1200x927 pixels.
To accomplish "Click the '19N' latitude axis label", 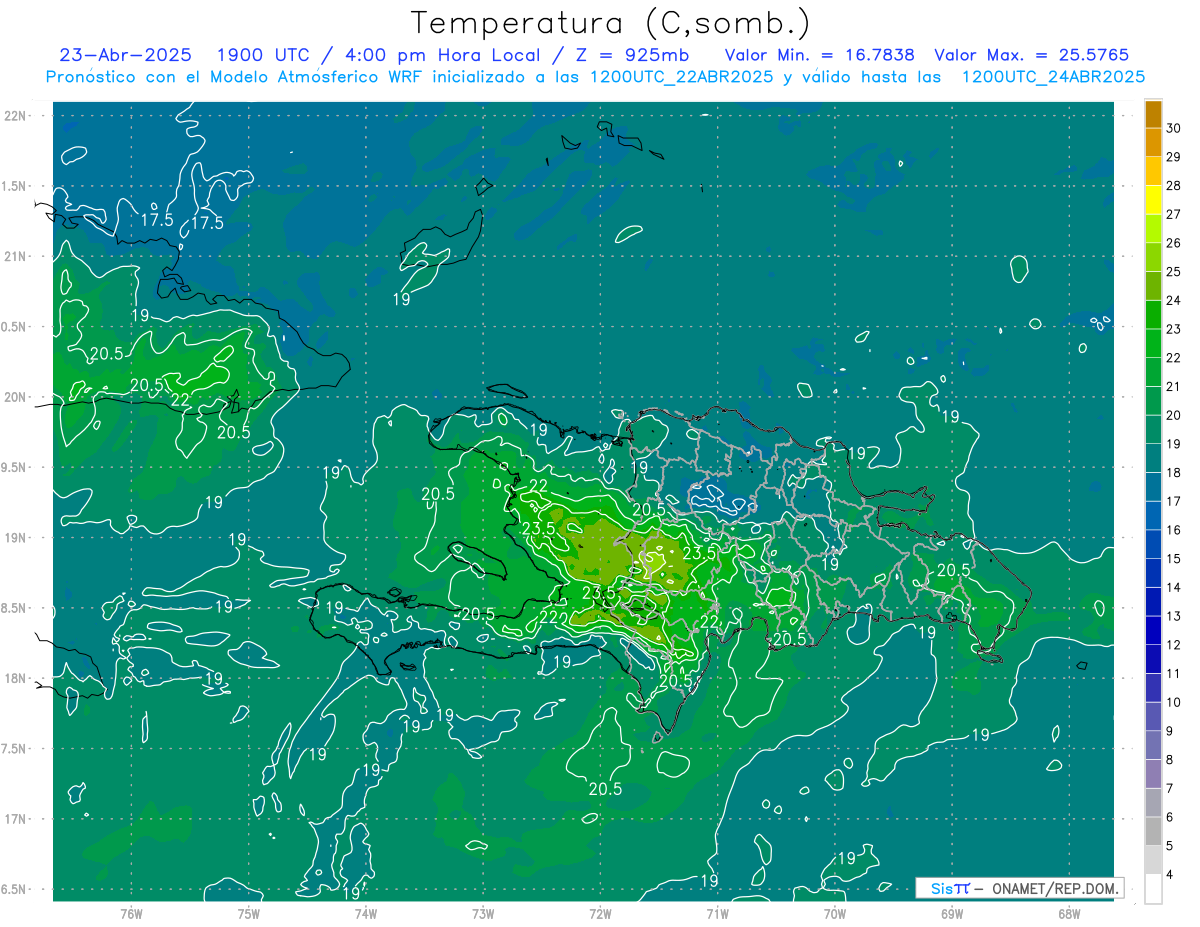I will point(16,538).
